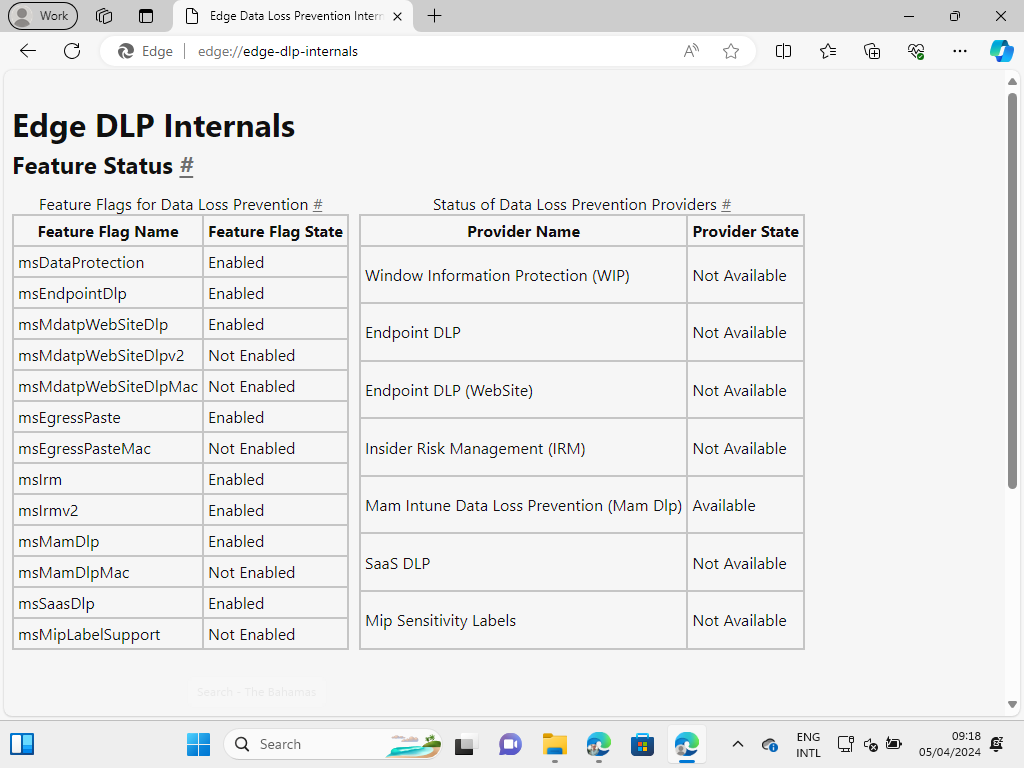Open Browser essentials

[x=914, y=51]
